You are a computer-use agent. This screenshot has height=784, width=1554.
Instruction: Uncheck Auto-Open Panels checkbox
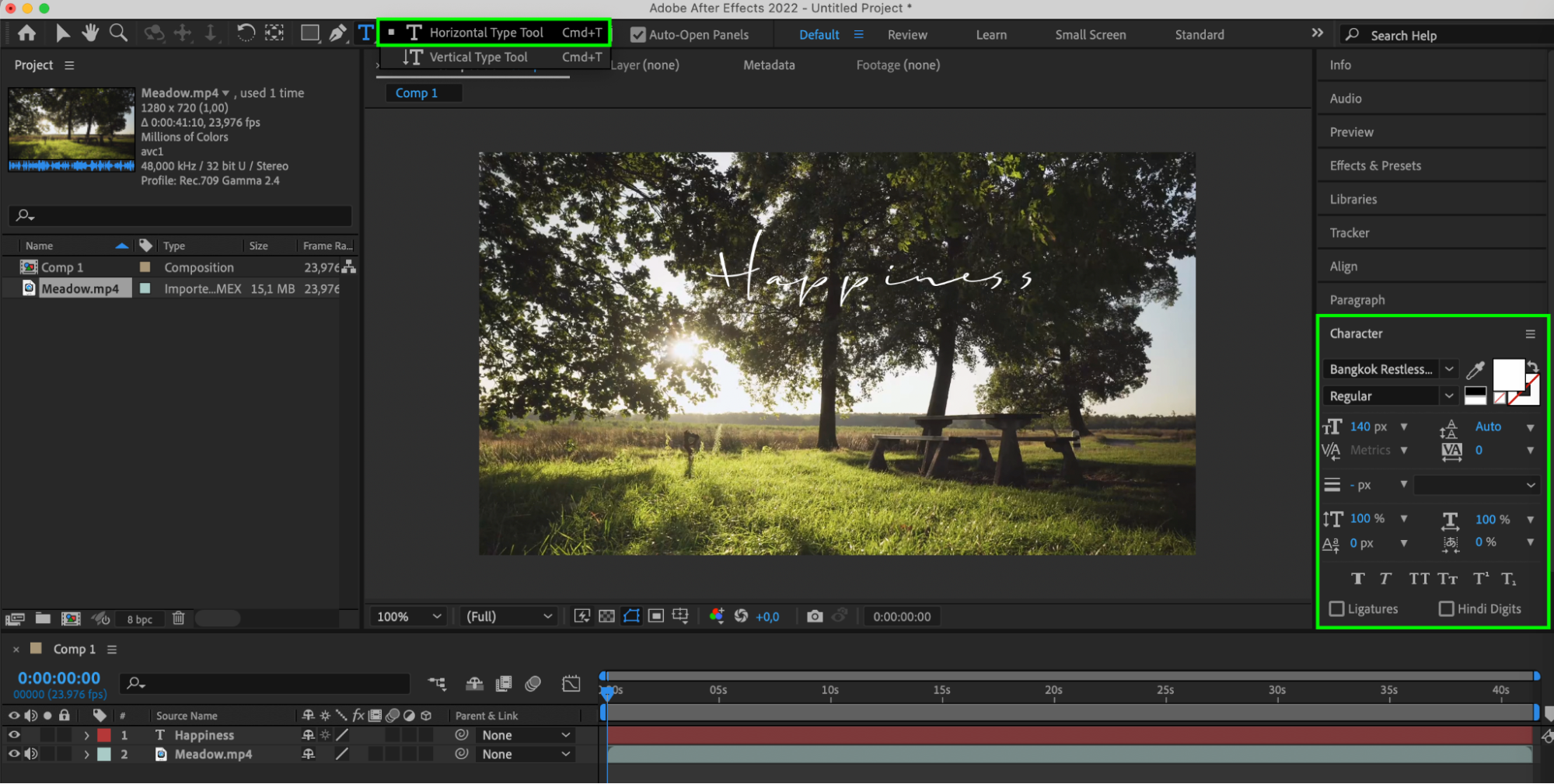click(637, 35)
